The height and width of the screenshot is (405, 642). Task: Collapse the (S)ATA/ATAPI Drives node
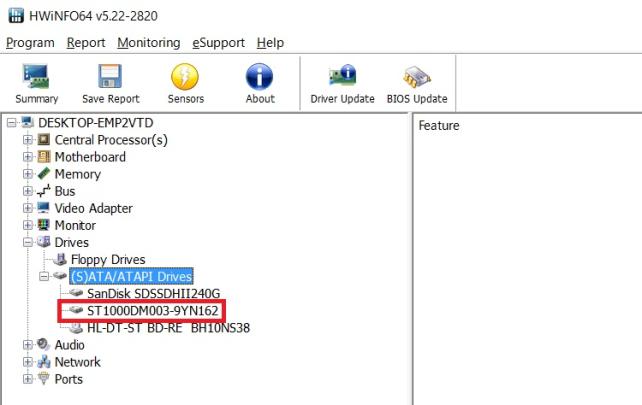(x=44, y=276)
